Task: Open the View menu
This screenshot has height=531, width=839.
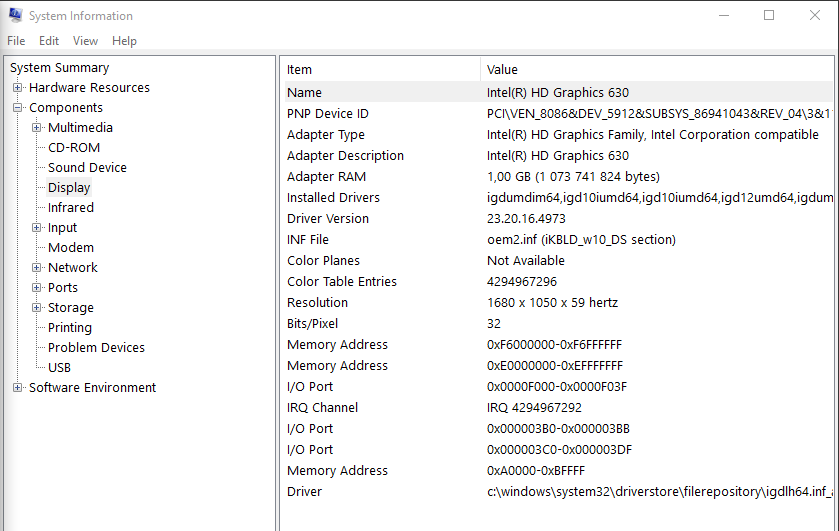Action: [x=85, y=41]
